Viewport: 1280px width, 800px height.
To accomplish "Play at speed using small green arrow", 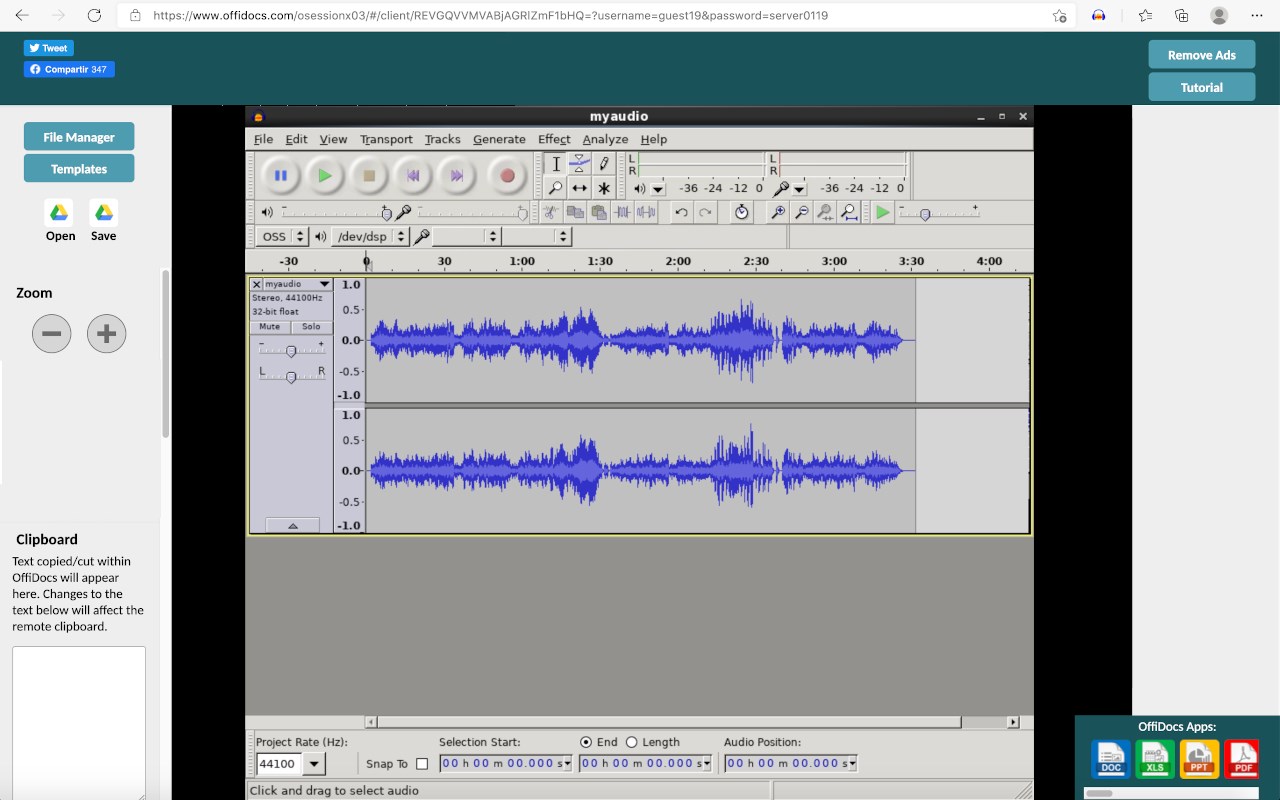I will [882, 212].
